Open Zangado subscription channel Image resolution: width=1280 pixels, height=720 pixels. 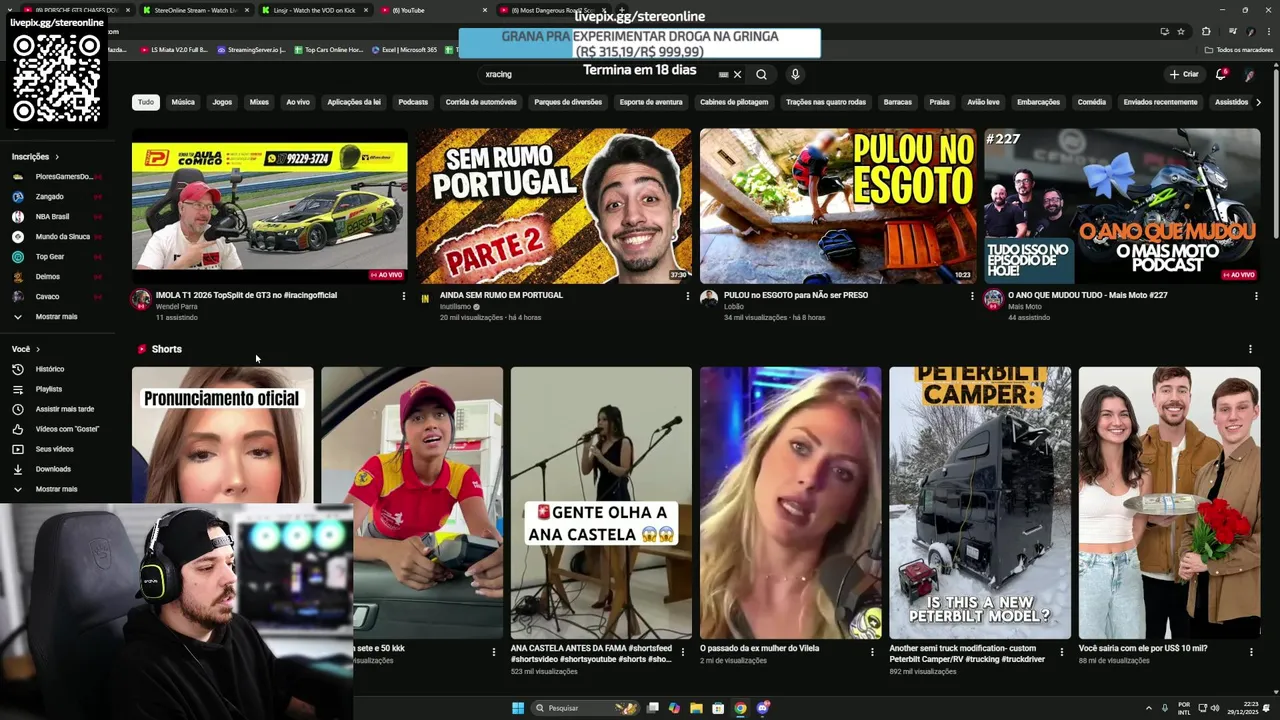[x=49, y=196]
